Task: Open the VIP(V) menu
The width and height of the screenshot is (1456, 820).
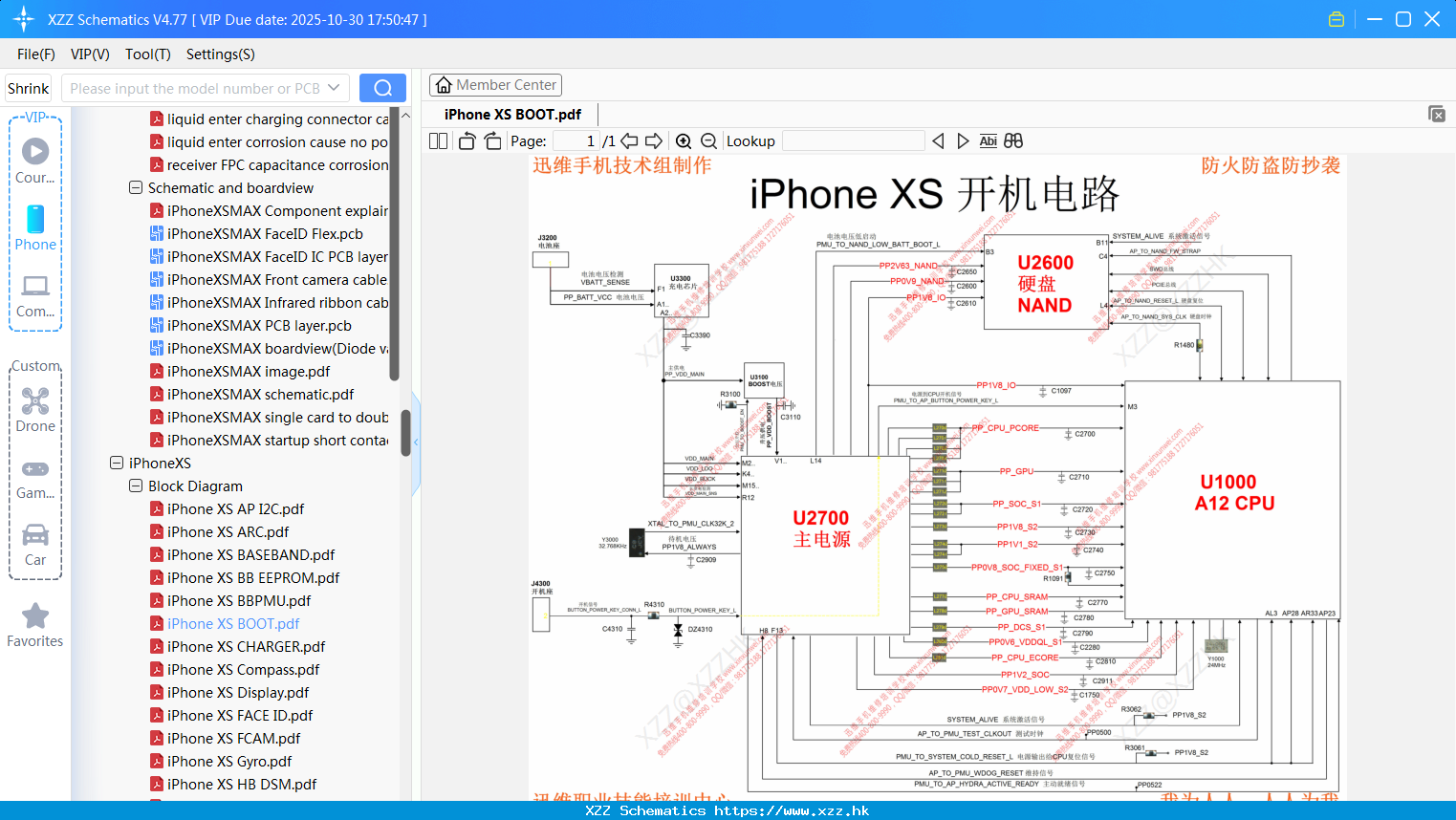Action: [x=90, y=54]
